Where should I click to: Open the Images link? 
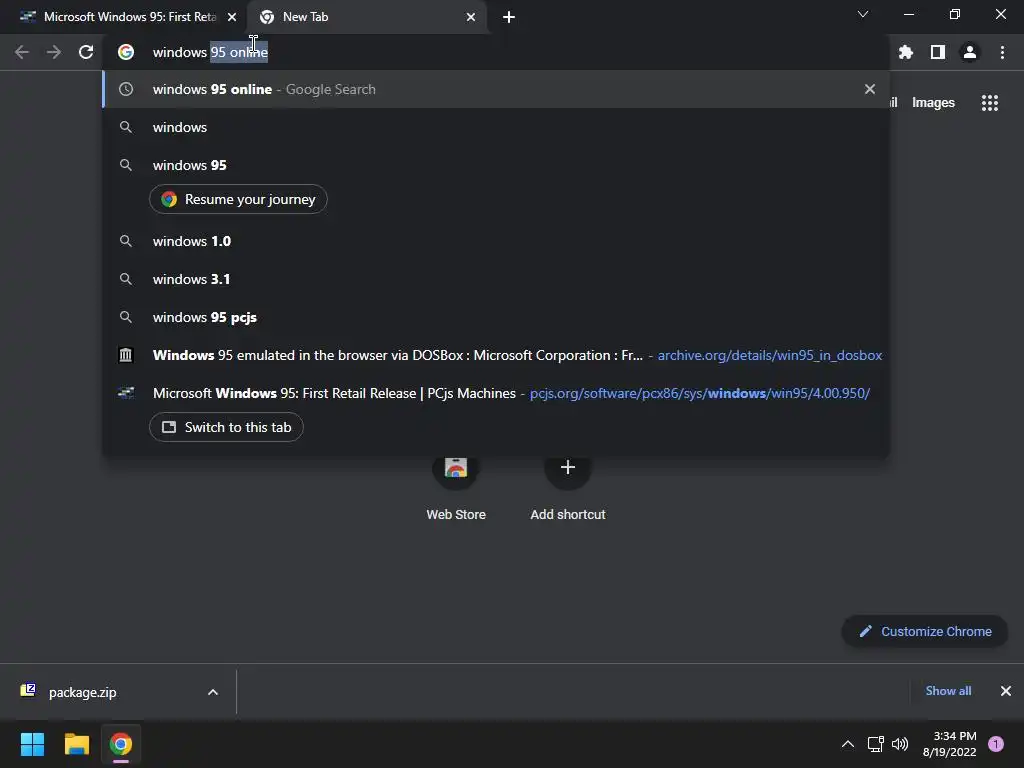click(x=933, y=103)
